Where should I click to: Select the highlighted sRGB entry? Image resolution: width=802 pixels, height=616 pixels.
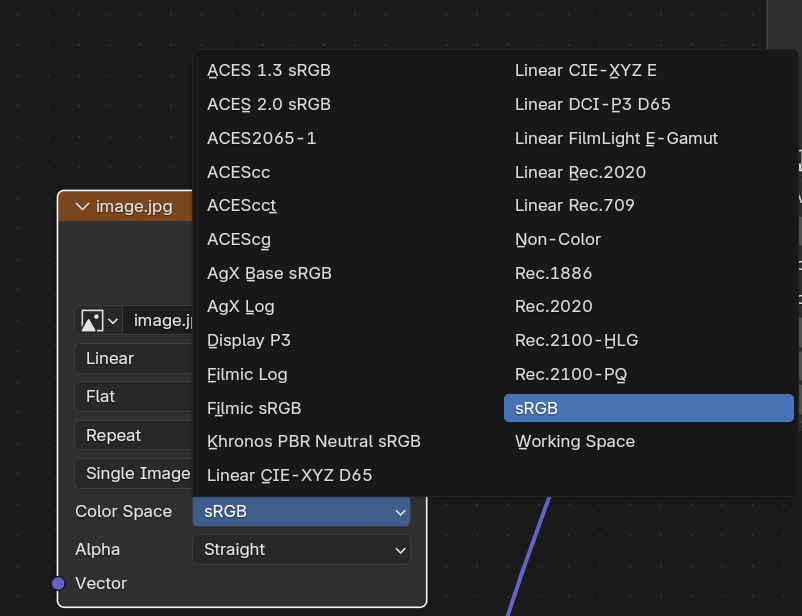pos(649,408)
